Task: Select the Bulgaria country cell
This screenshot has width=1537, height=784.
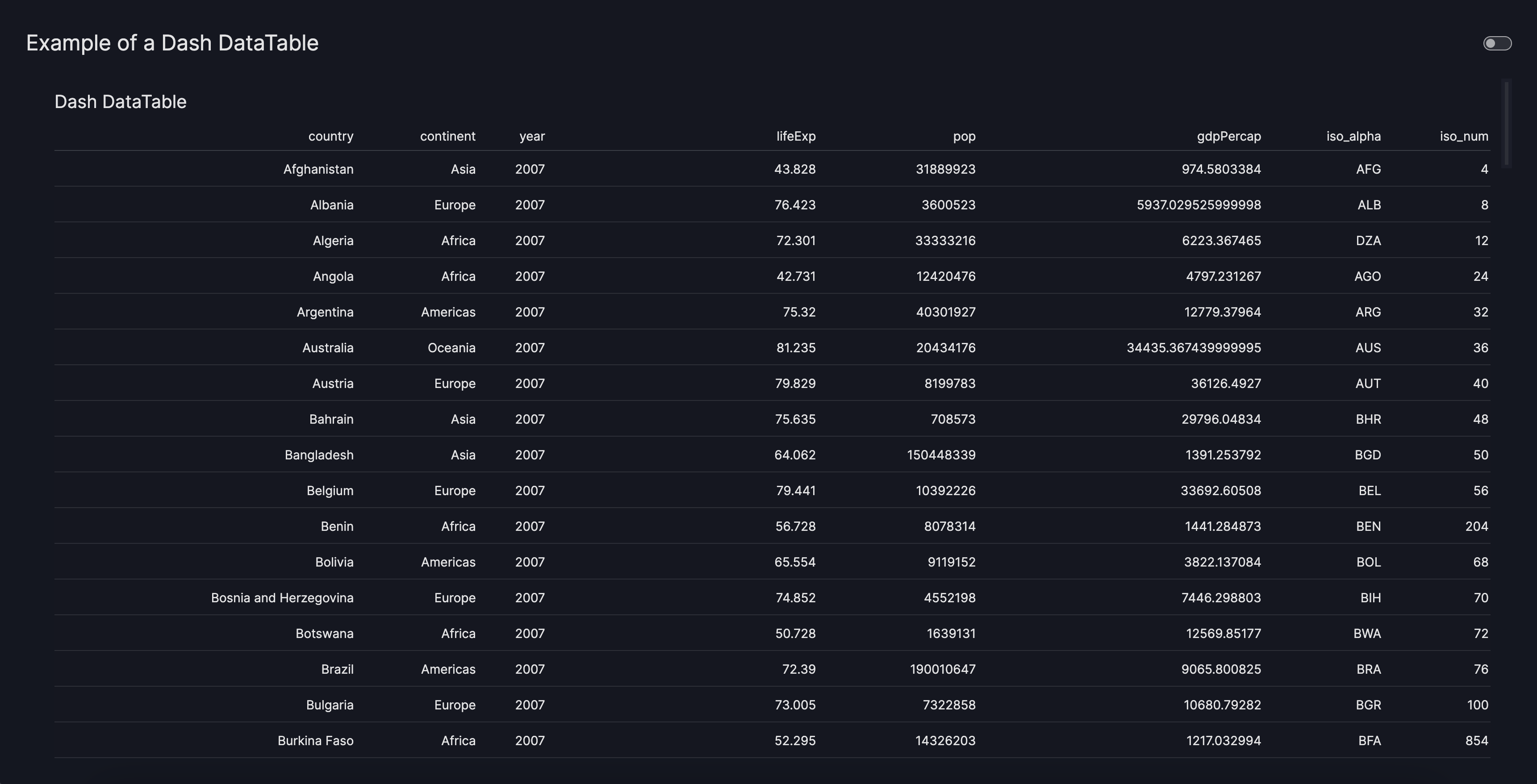Action: (x=330, y=705)
